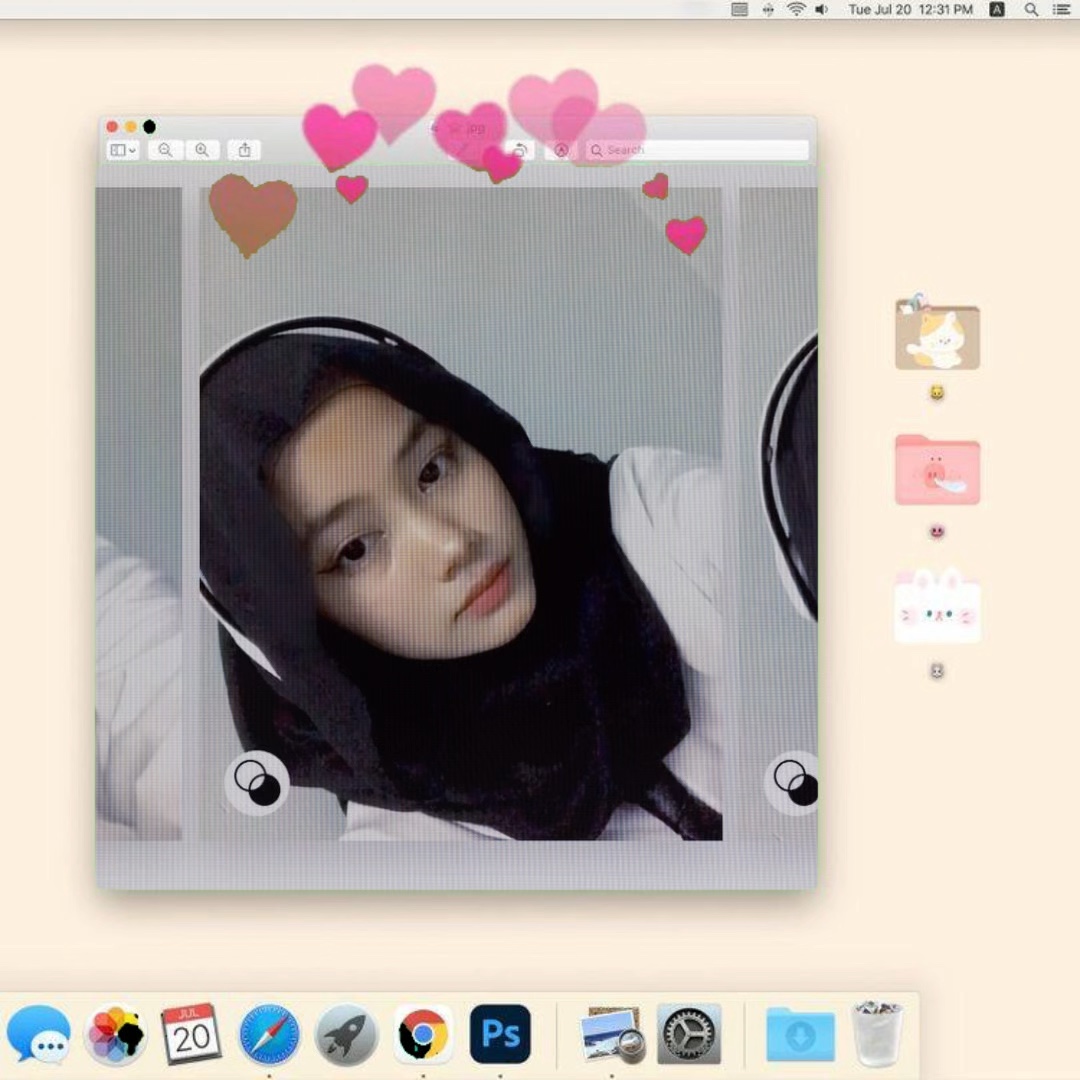Screen dimensions: 1080x1080
Task: Click the zoom out magnifier button
Action: (165, 150)
